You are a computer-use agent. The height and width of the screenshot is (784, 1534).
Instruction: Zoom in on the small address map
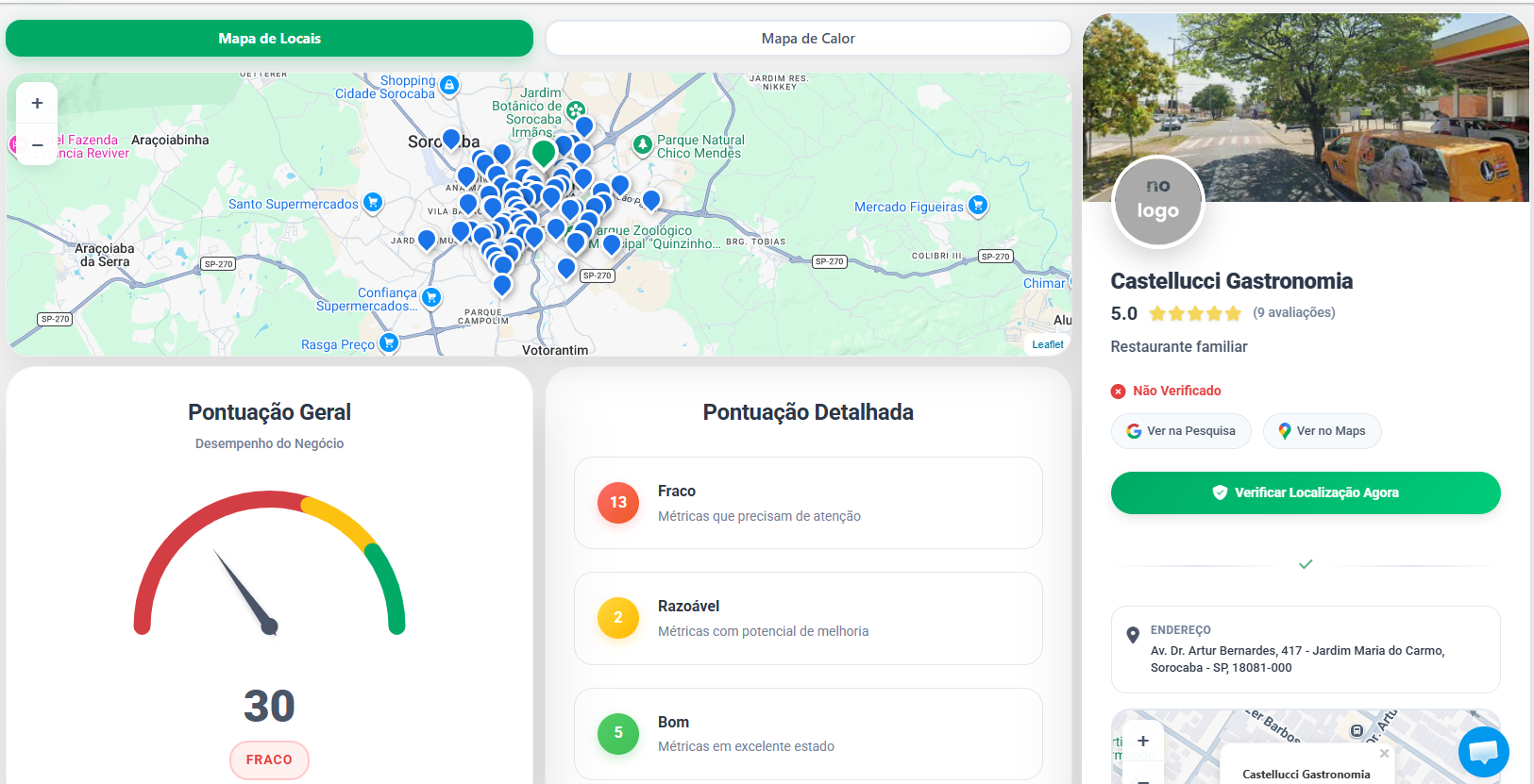click(1143, 741)
